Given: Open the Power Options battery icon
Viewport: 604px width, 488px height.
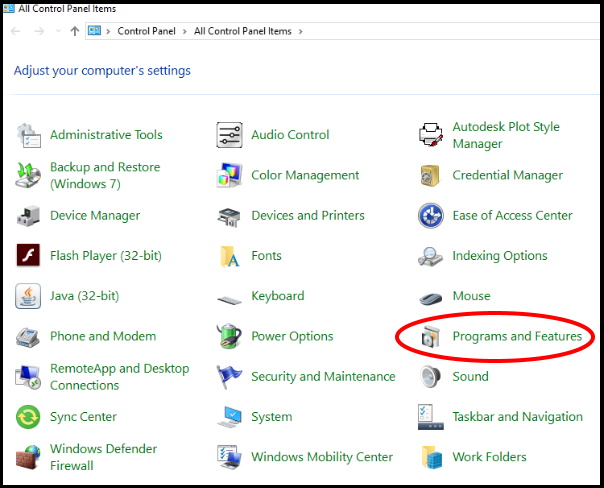Looking at the screenshot, I should pyautogui.click(x=229, y=336).
